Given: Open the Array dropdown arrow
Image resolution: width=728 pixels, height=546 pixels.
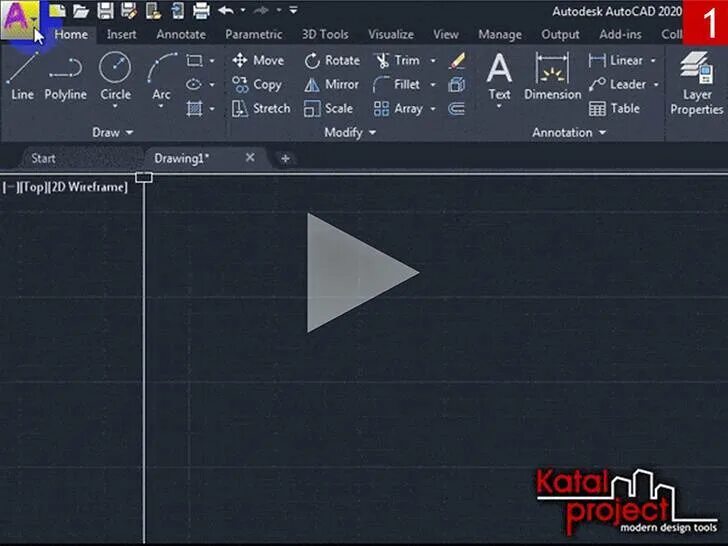Looking at the screenshot, I should tap(433, 109).
